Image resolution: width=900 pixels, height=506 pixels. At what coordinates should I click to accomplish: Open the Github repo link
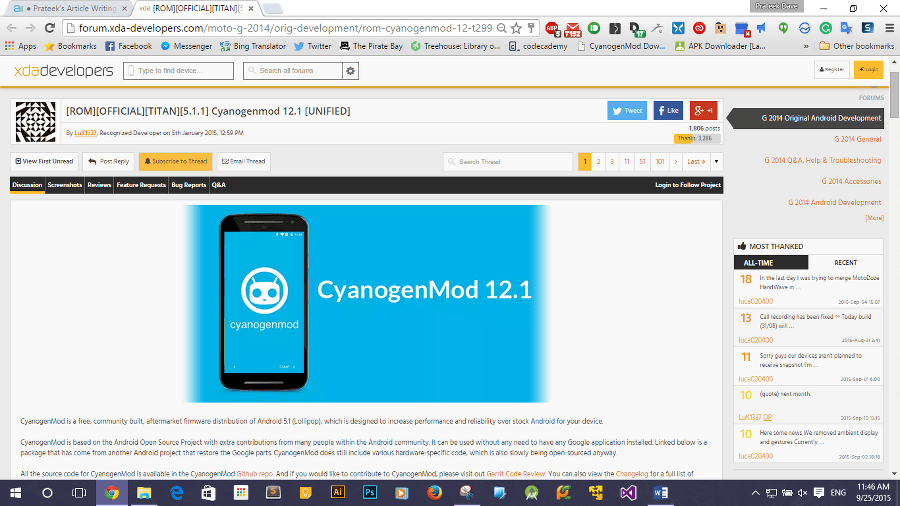point(254,474)
